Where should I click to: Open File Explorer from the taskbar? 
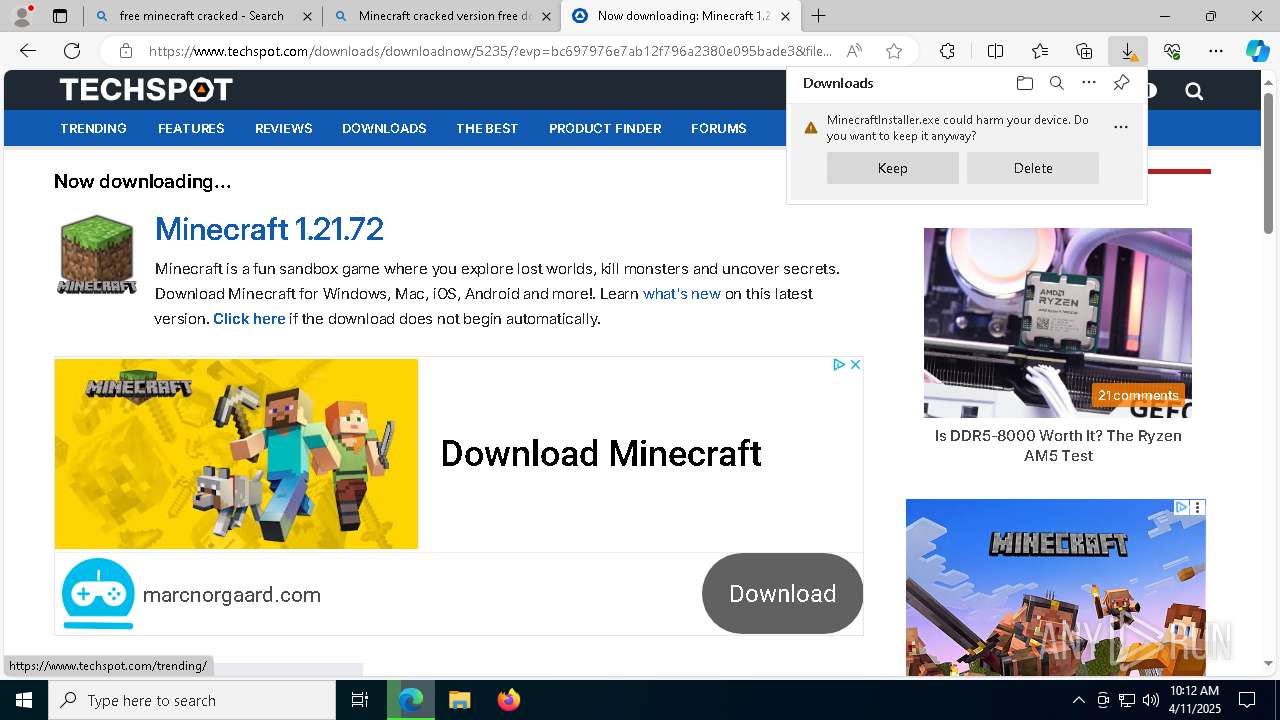coord(459,700)
